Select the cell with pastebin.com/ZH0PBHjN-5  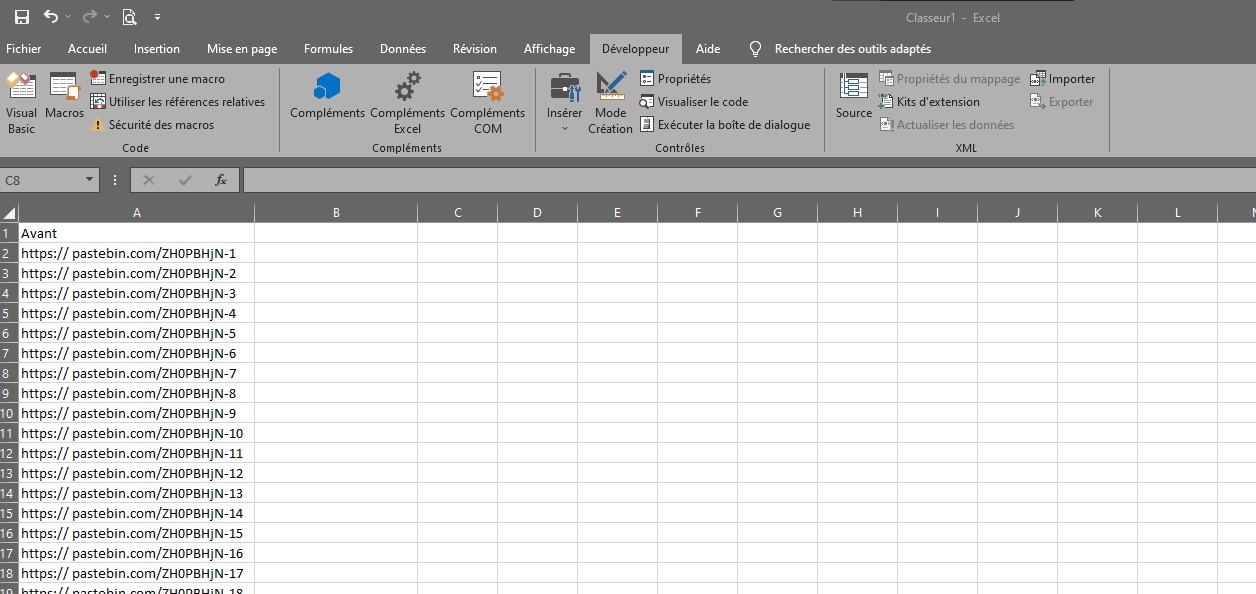136,333
